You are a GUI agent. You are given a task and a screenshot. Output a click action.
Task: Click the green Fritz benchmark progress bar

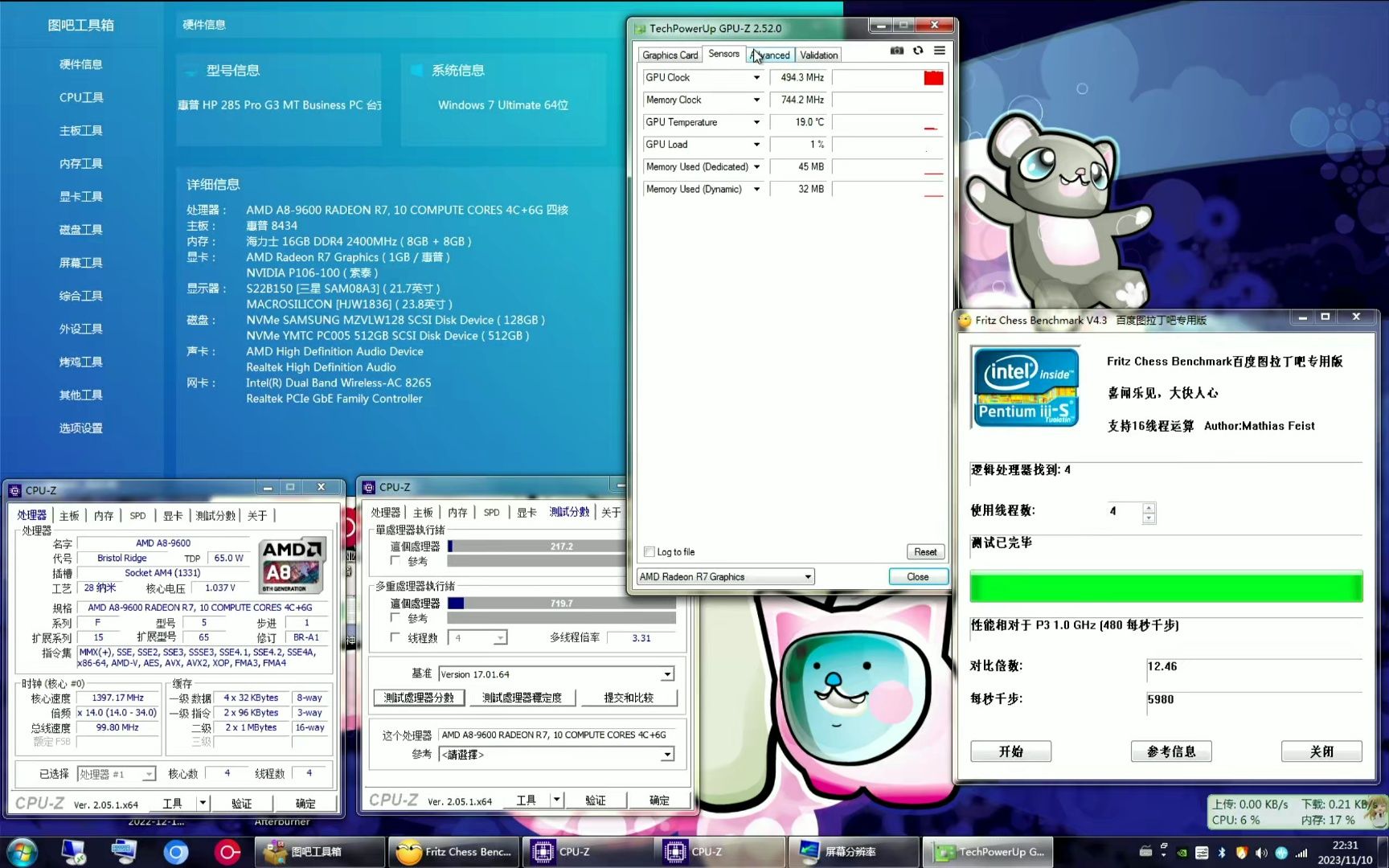point(1166,587)
